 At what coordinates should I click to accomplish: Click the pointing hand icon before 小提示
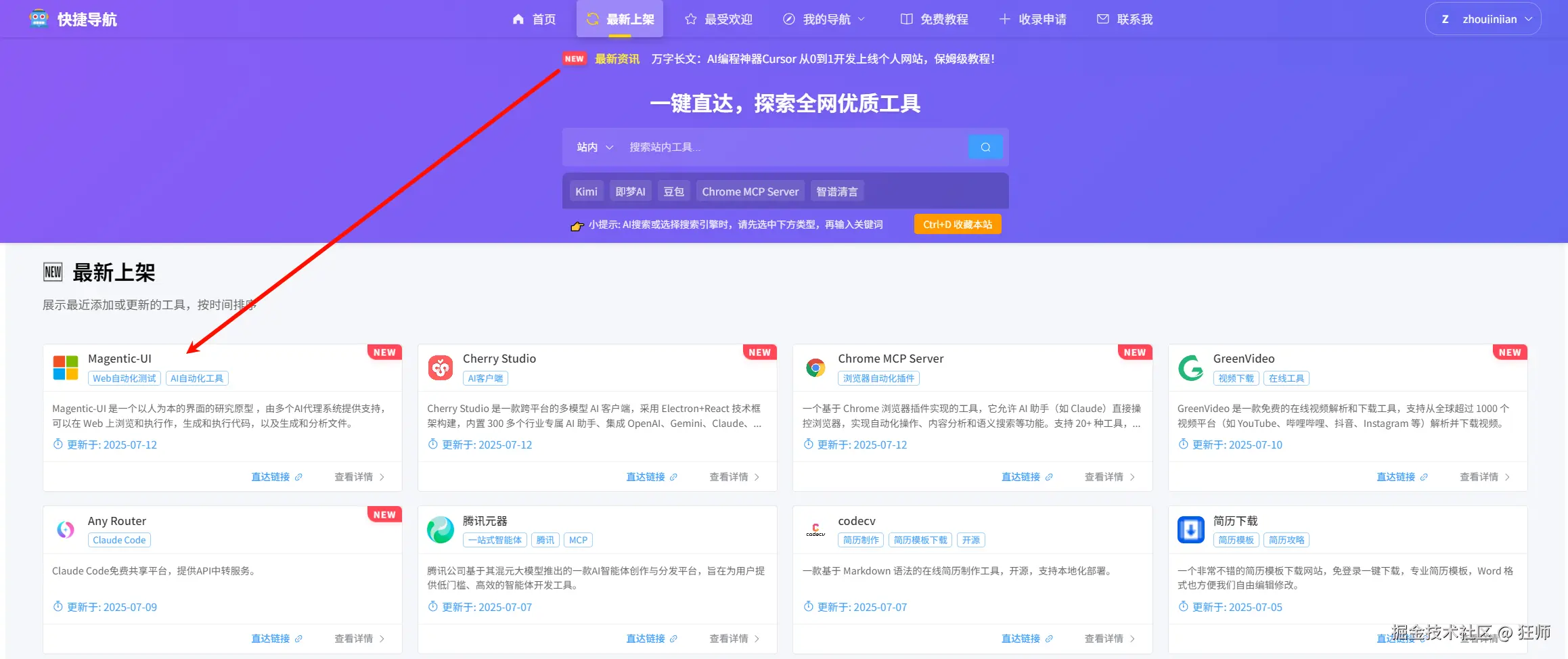click(x=577, y=225)
